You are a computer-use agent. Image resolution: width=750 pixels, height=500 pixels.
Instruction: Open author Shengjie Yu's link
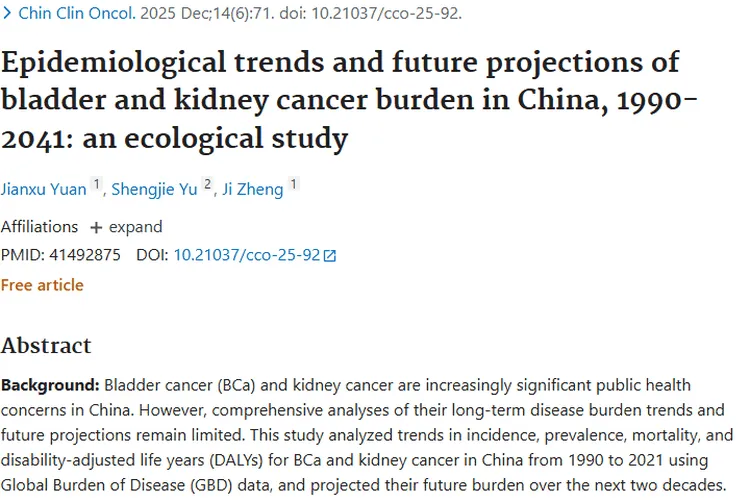(154, 189)
